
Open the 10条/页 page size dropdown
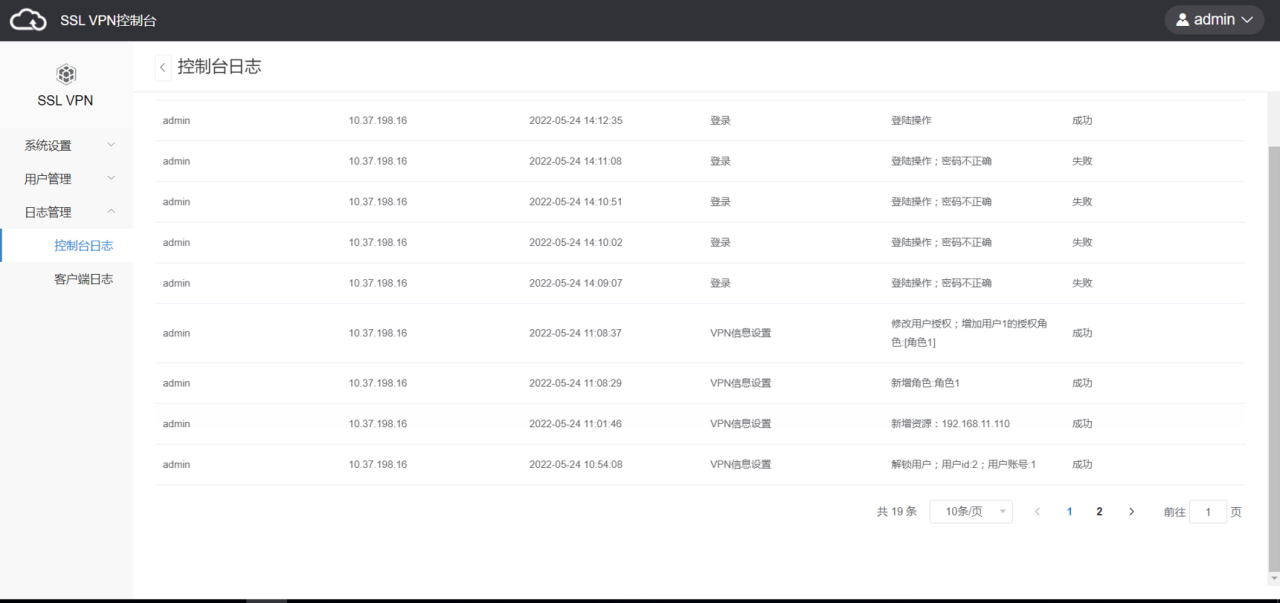[x=971, y=511]
